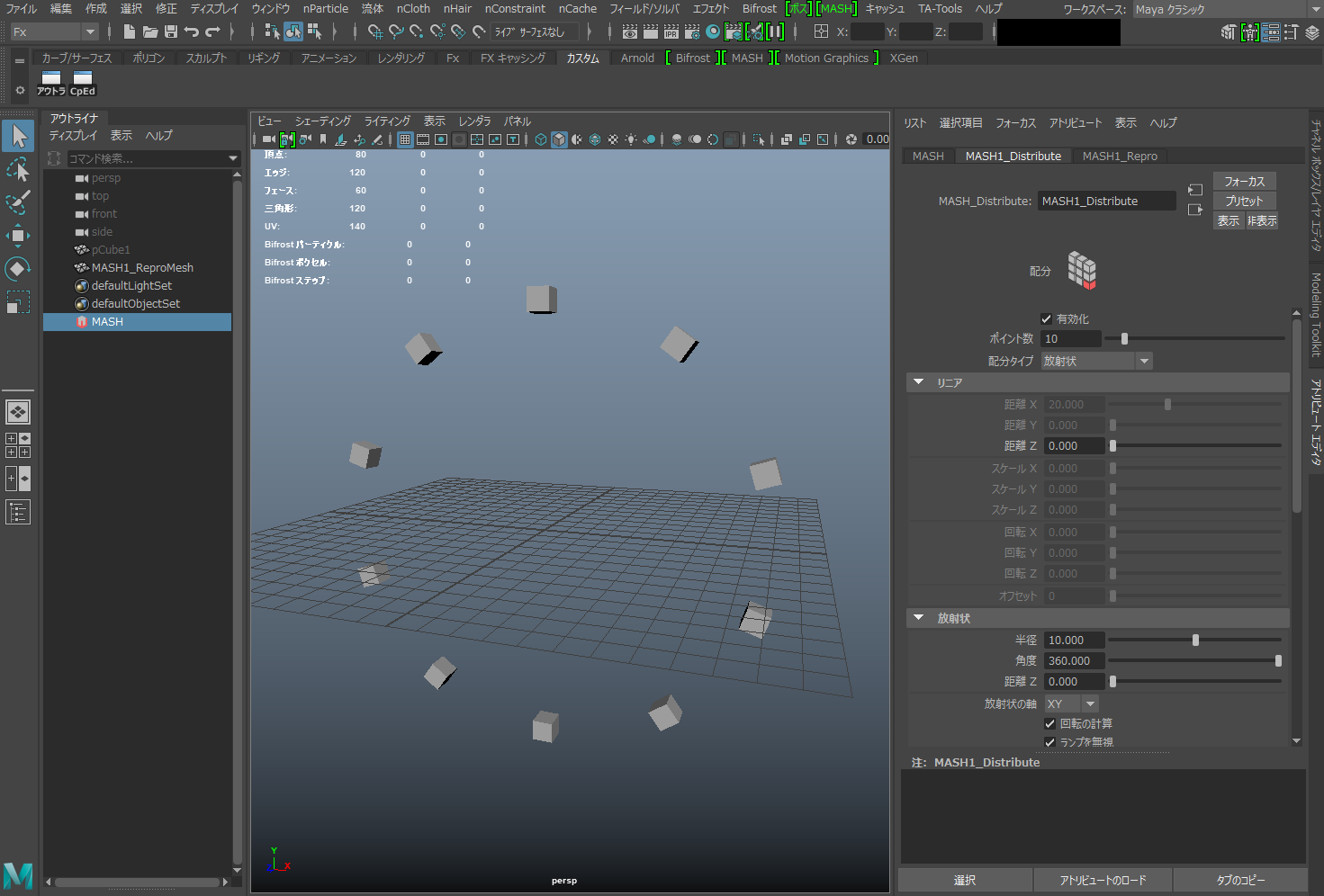
Task: Save the scene with floppy icon
Action: point(171,31)
